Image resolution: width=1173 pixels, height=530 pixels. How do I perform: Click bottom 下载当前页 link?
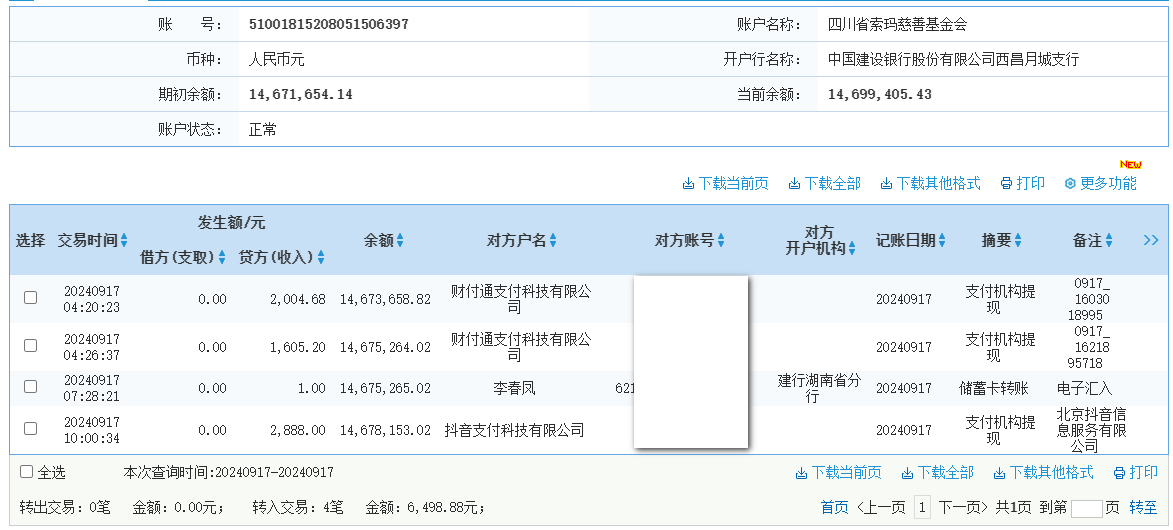pos(839,472)
